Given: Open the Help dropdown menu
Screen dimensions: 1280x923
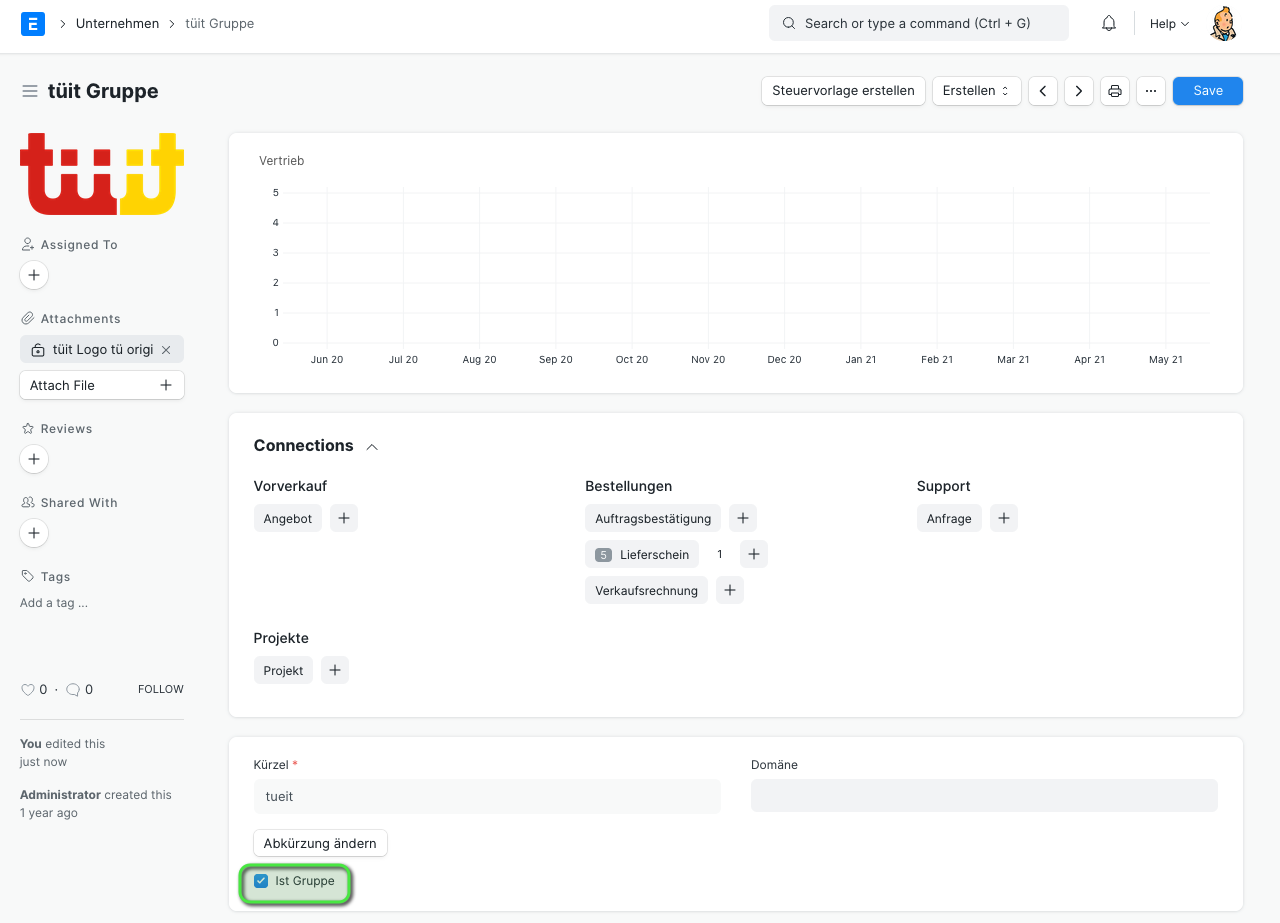Looking at the screenshot, I should coord(1169,24).
